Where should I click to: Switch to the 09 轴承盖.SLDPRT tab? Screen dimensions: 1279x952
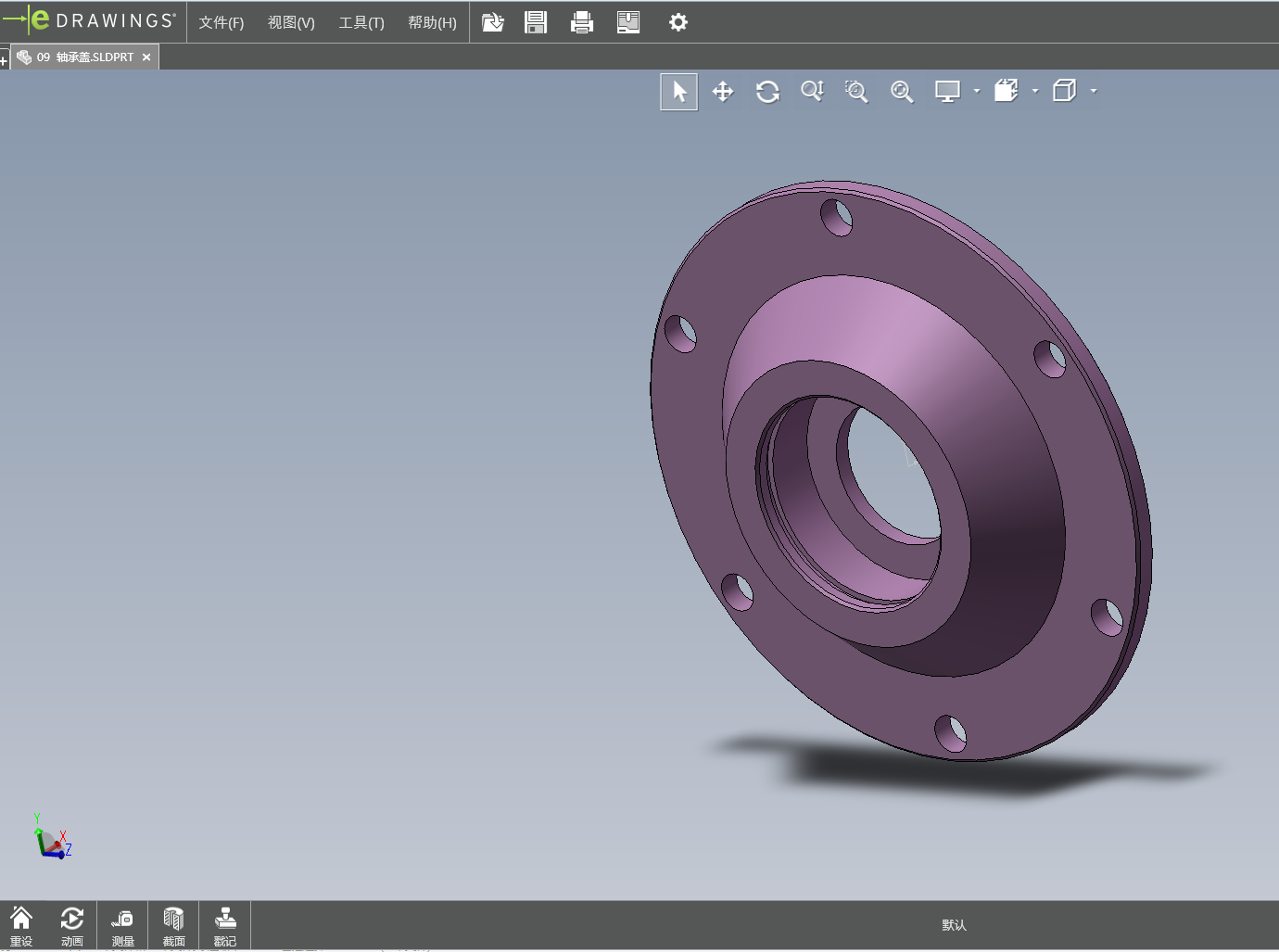pyautogui.click(x=84, y=57)
